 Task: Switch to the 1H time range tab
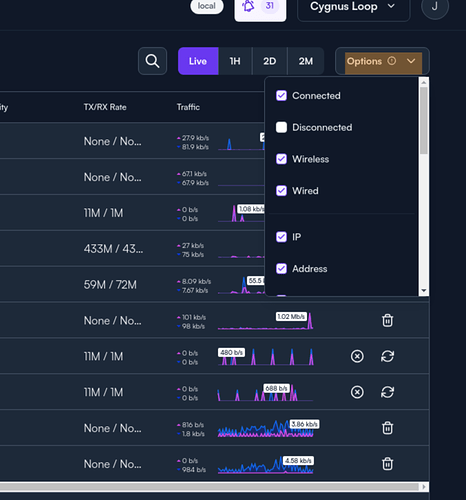pos(235,61)
